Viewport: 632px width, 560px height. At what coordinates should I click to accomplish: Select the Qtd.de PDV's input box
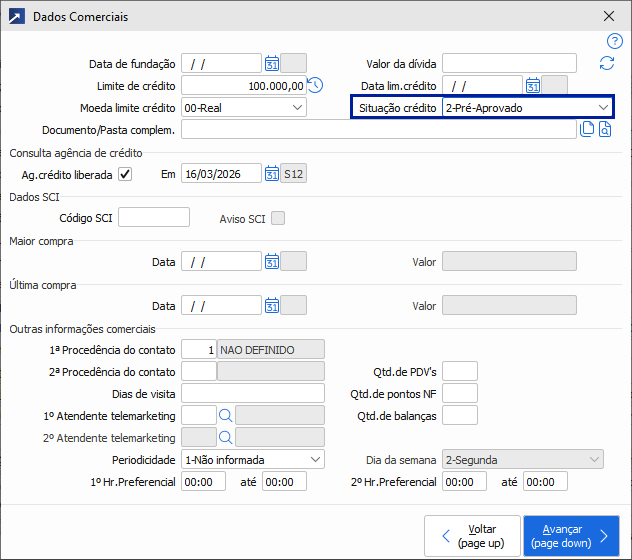pos(460,371)
